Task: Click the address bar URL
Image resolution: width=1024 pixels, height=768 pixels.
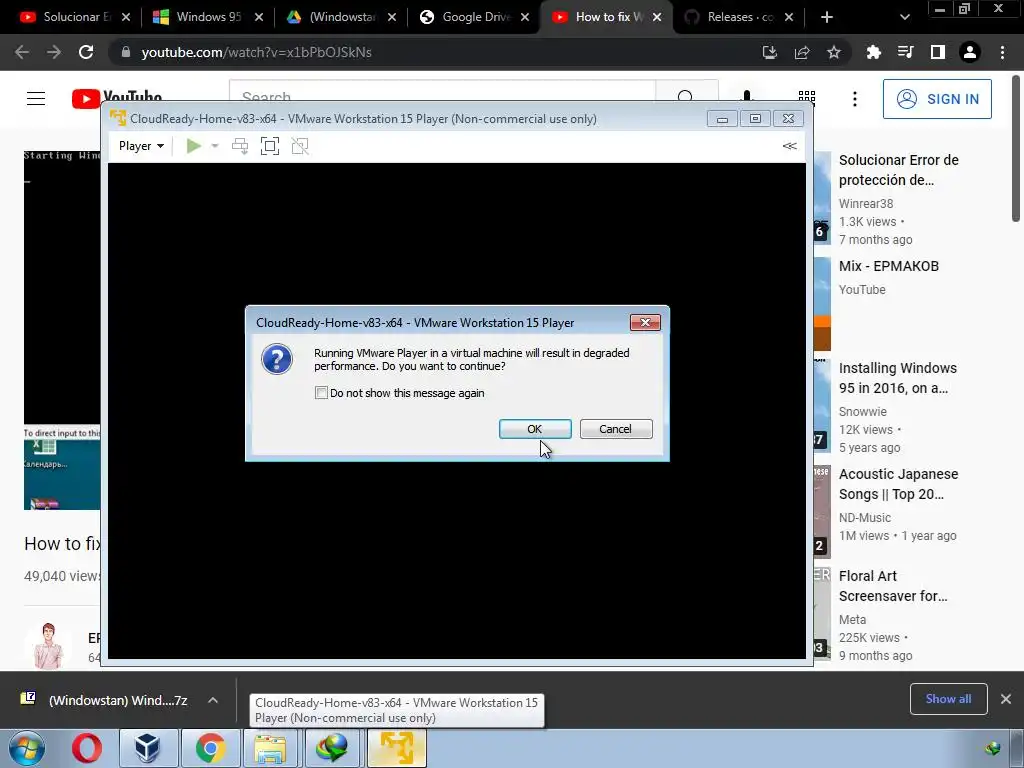Action: 256,52
